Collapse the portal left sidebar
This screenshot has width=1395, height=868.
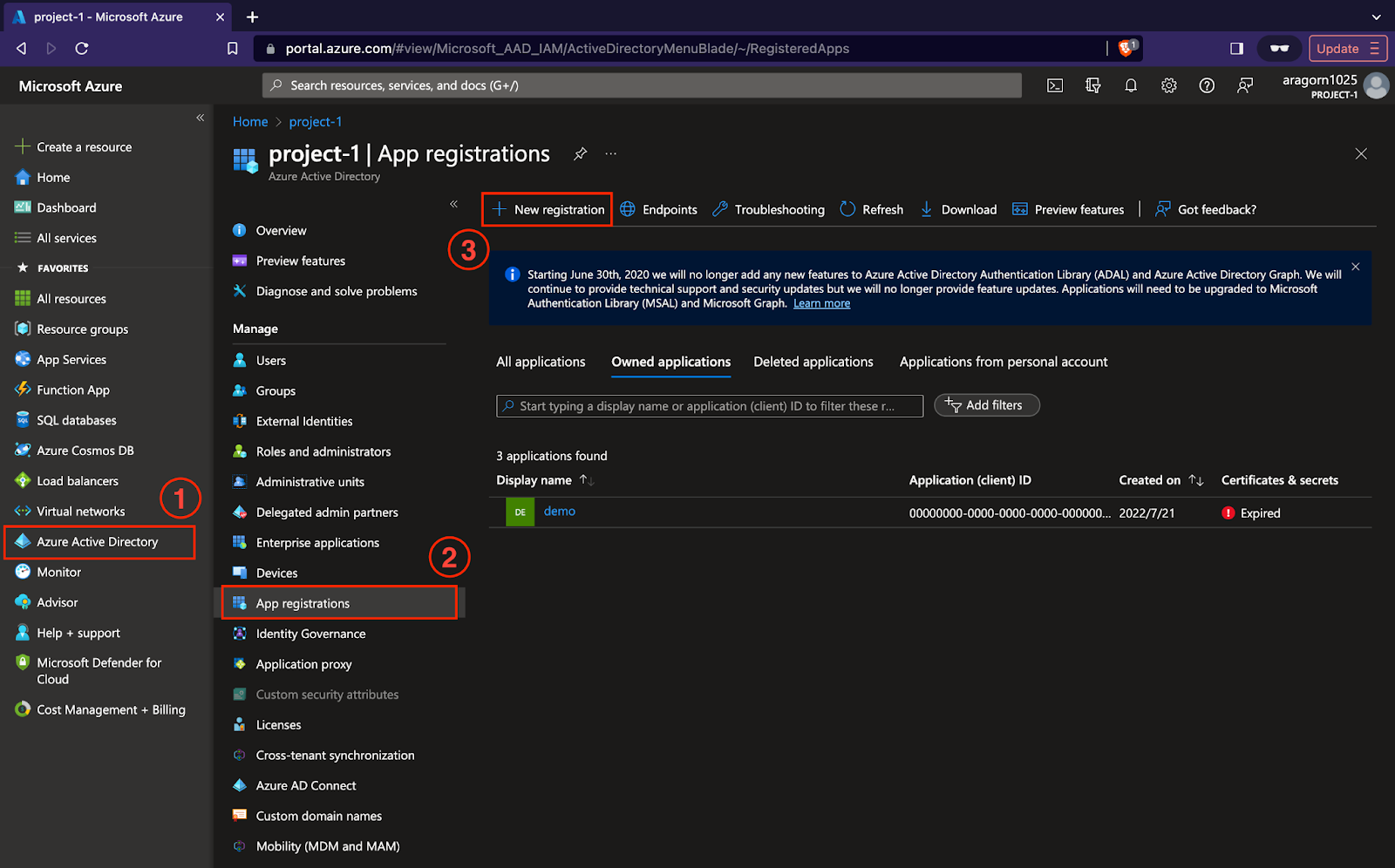pyautogui.click(x=201, y=118)
